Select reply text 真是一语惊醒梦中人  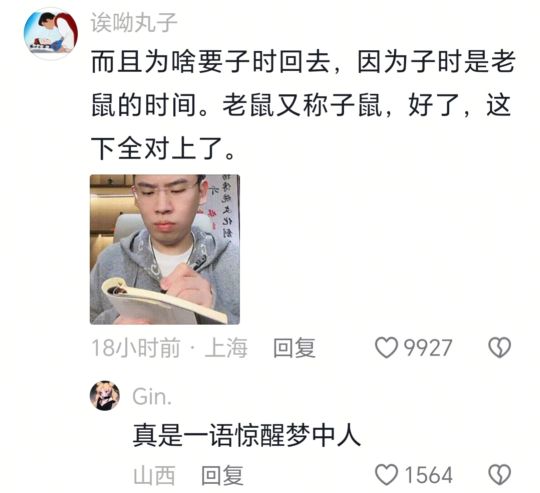(247, 435)
